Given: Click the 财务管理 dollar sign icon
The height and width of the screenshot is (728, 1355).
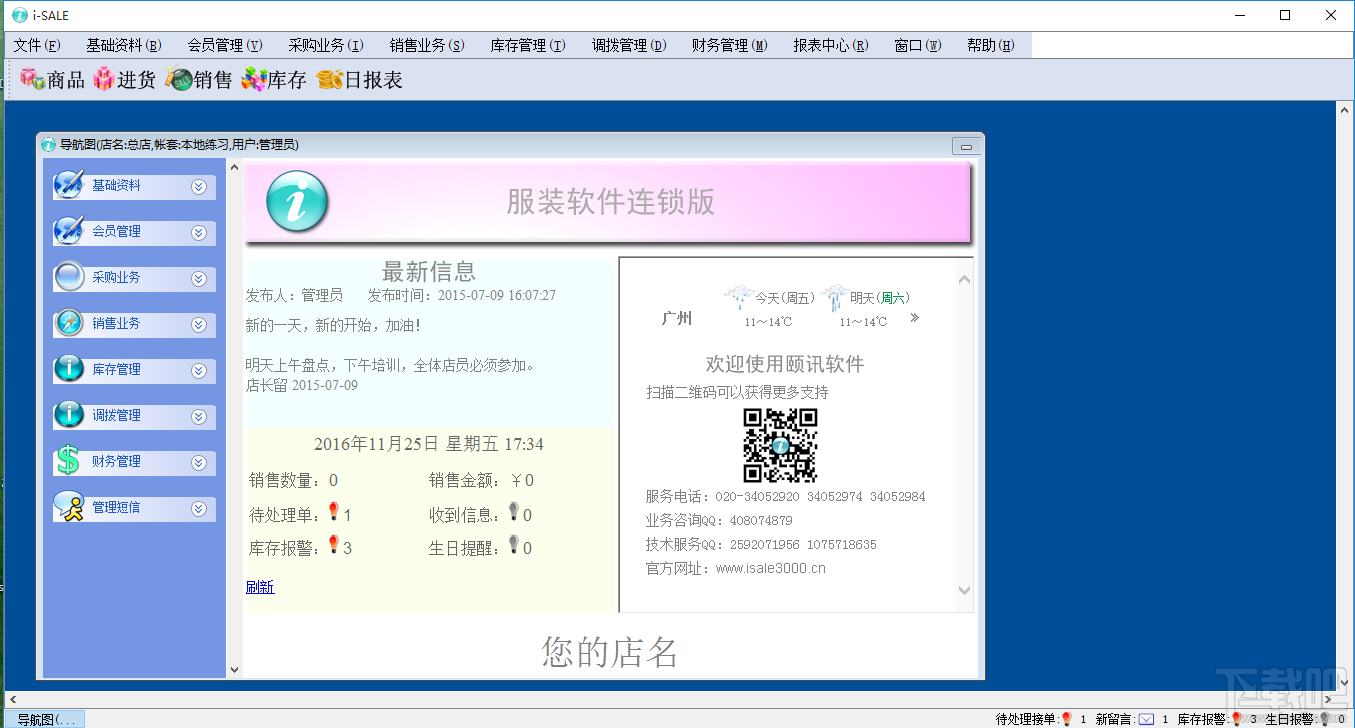Looking at the screenshot, I should pos(68,461).
